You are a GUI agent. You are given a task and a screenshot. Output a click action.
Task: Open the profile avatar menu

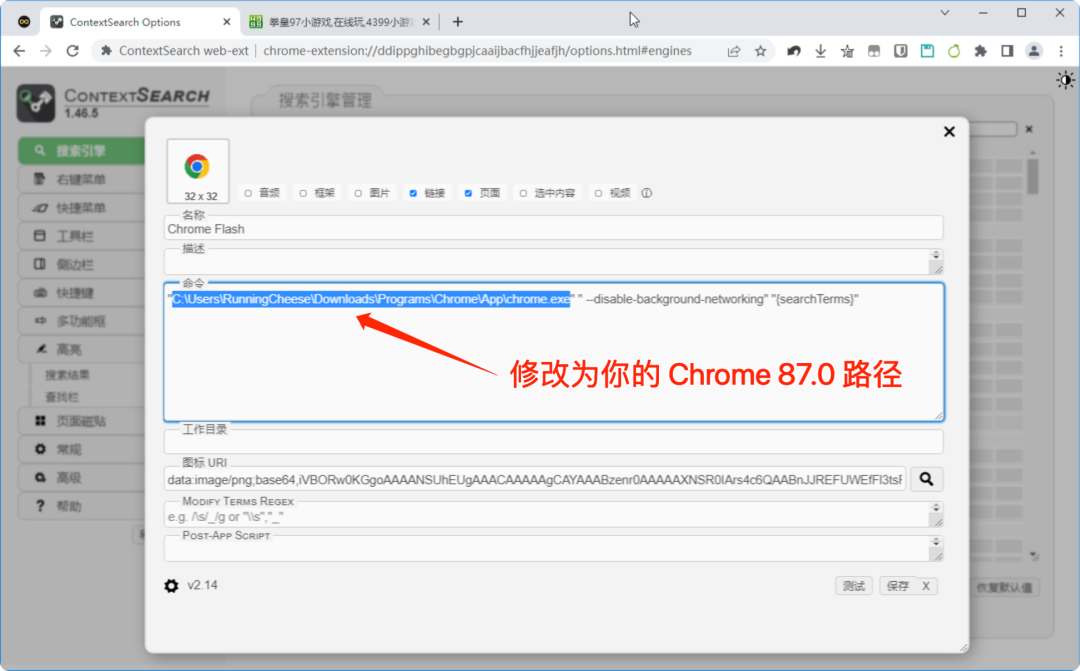click(x=1034, y=51)
